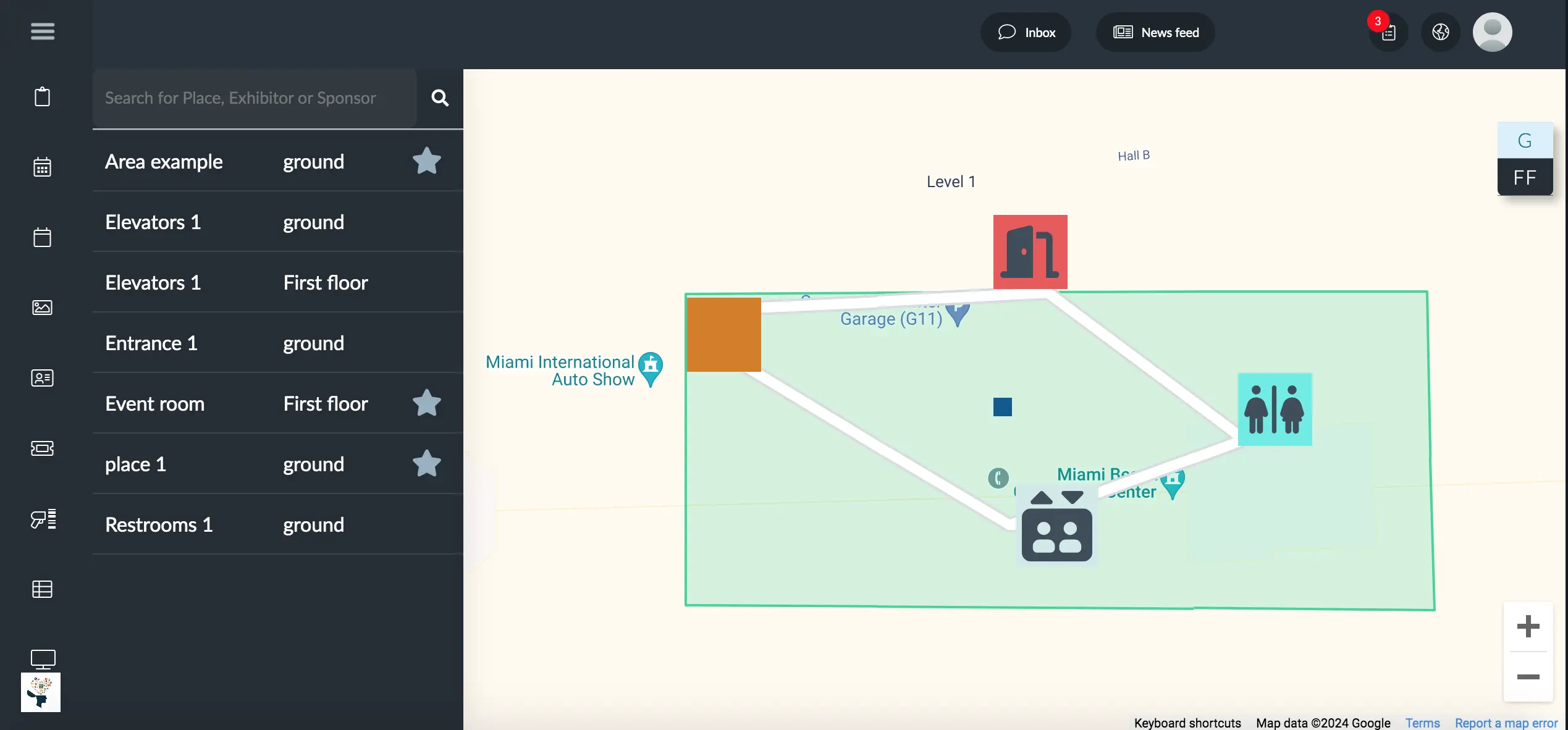Screen dimensions: 1568x730
Task: Click the globe/language icon in top bar
Action: pos(1440,31)
